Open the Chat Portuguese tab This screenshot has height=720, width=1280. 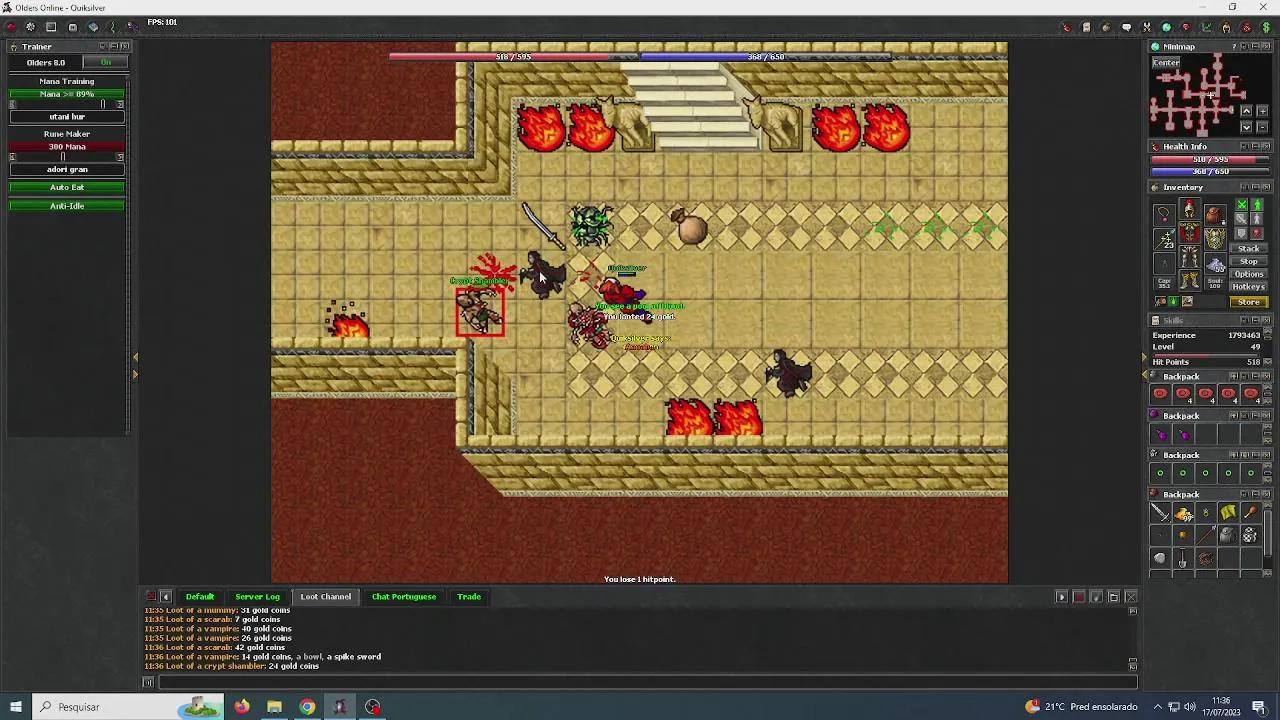tap(404, 597)
